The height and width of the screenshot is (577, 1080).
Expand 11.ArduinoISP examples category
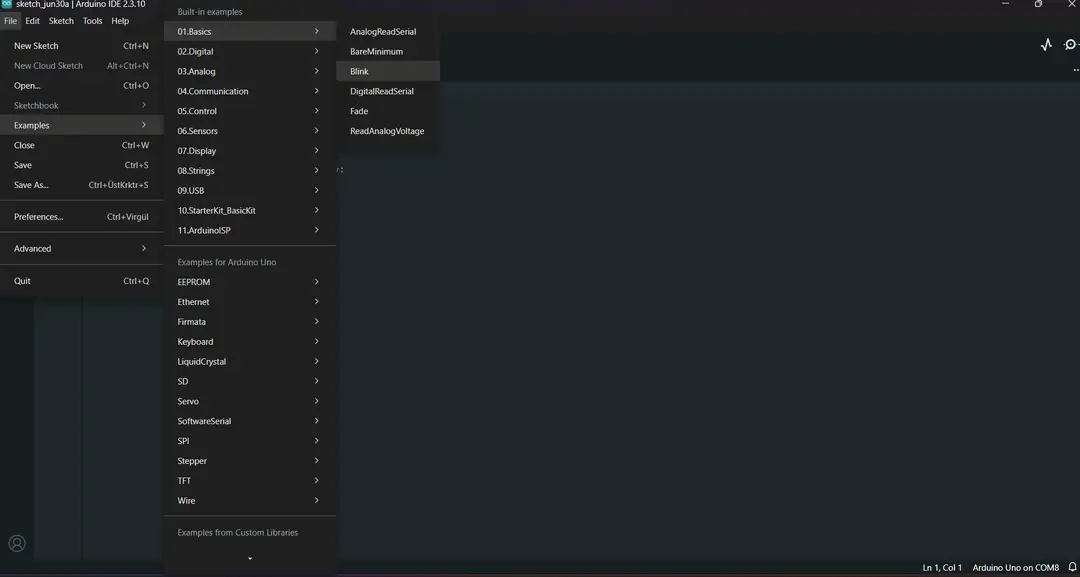250,231
